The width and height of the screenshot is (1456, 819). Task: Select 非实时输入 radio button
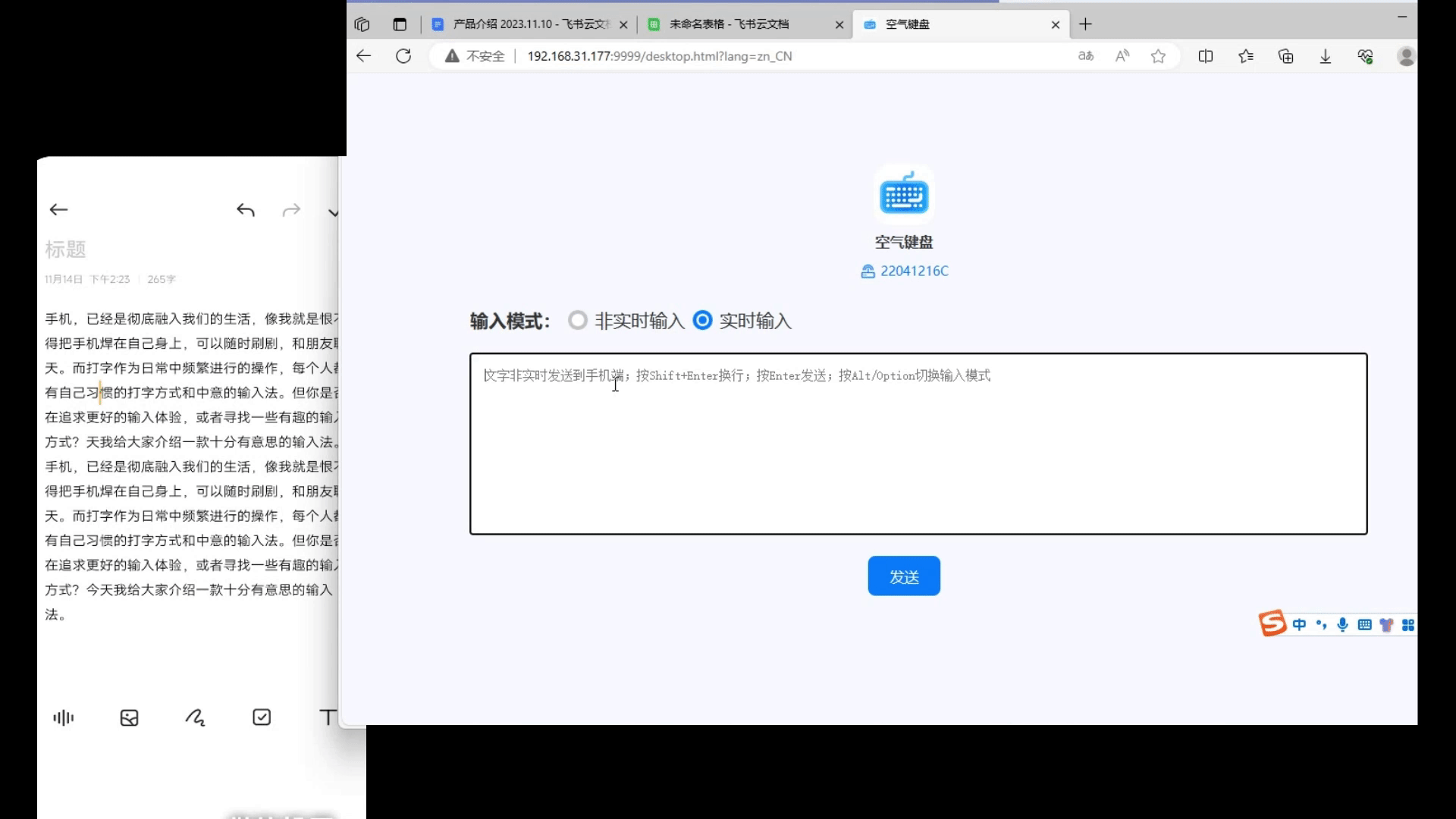point(578,321)
